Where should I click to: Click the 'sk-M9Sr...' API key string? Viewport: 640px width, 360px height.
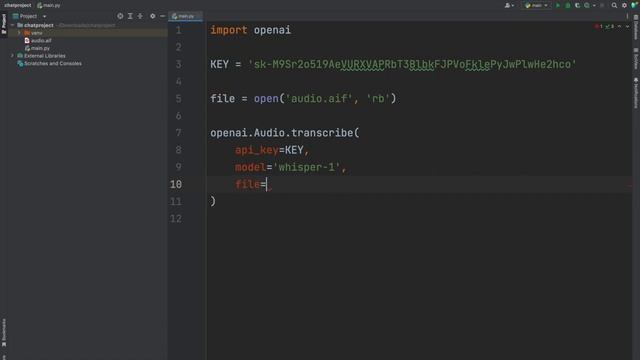(x=412, y=64)
